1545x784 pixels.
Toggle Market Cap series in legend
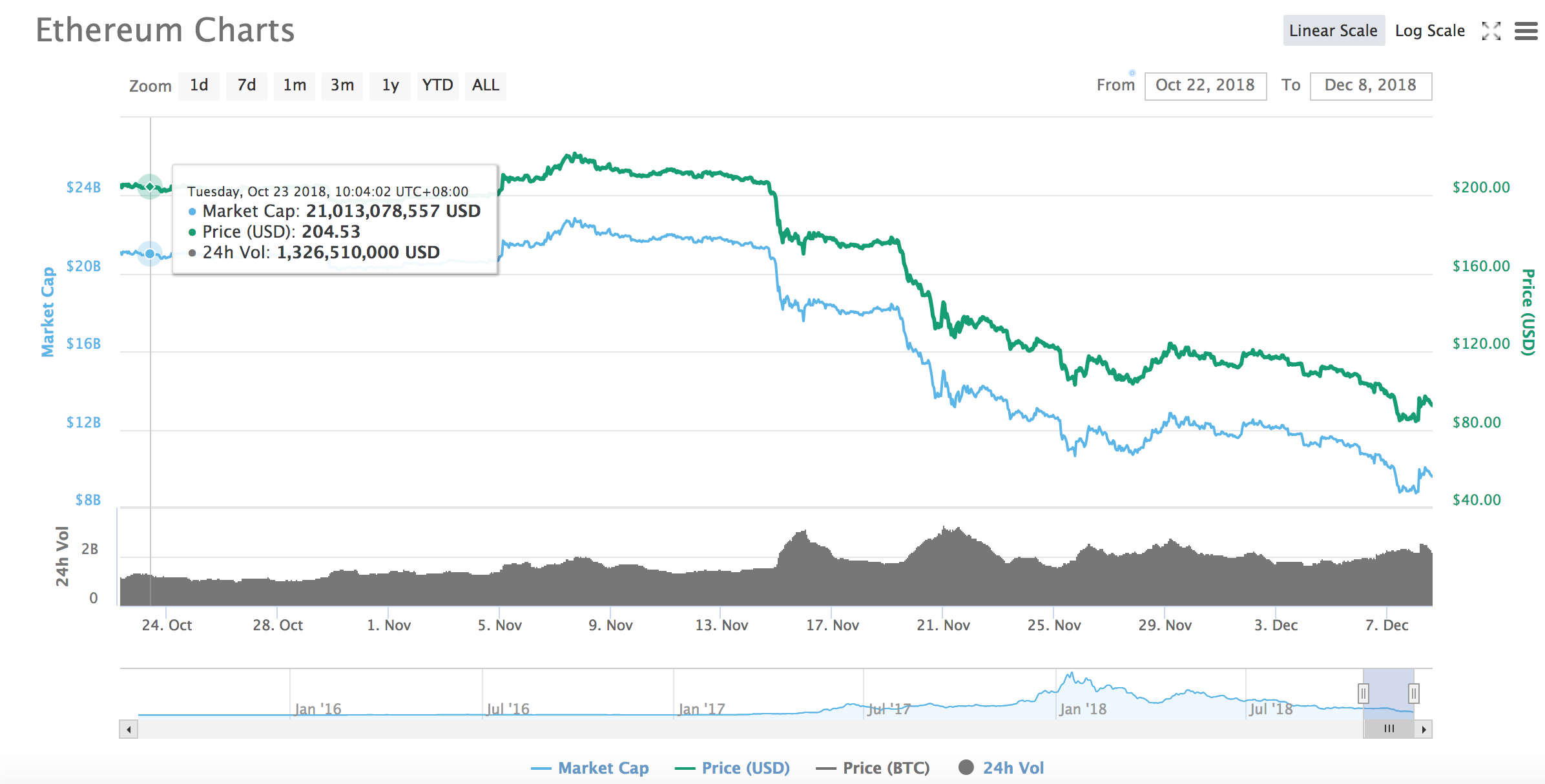[590, 768]
